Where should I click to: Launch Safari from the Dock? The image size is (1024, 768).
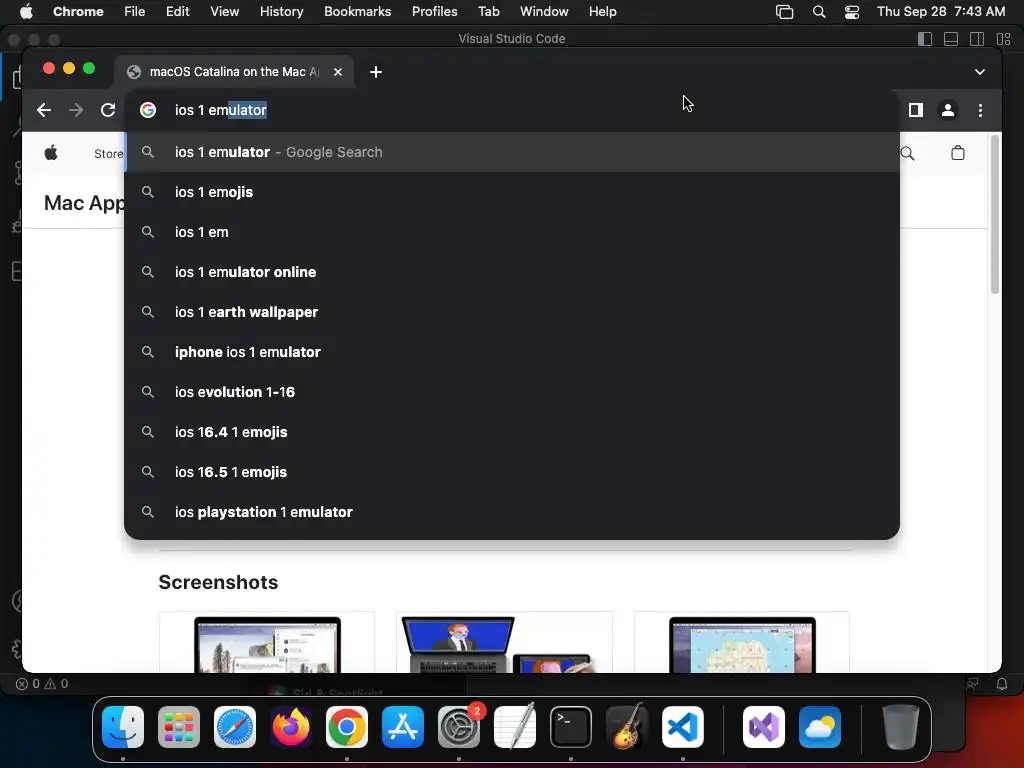235,727
